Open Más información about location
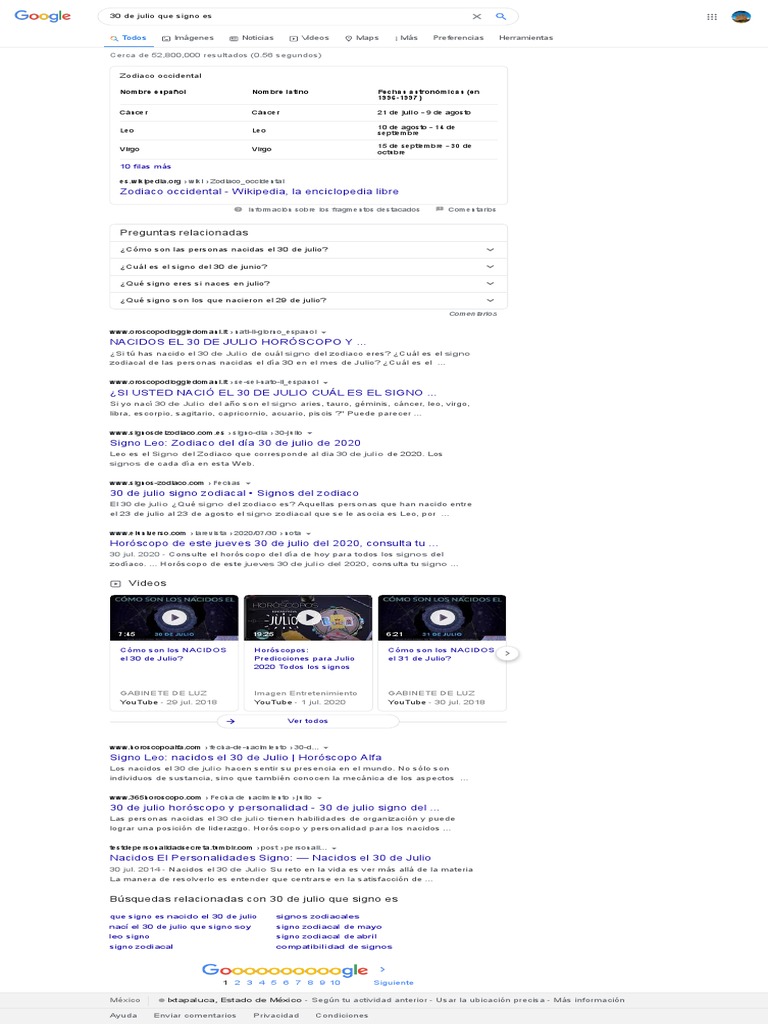 [589, 1000]
